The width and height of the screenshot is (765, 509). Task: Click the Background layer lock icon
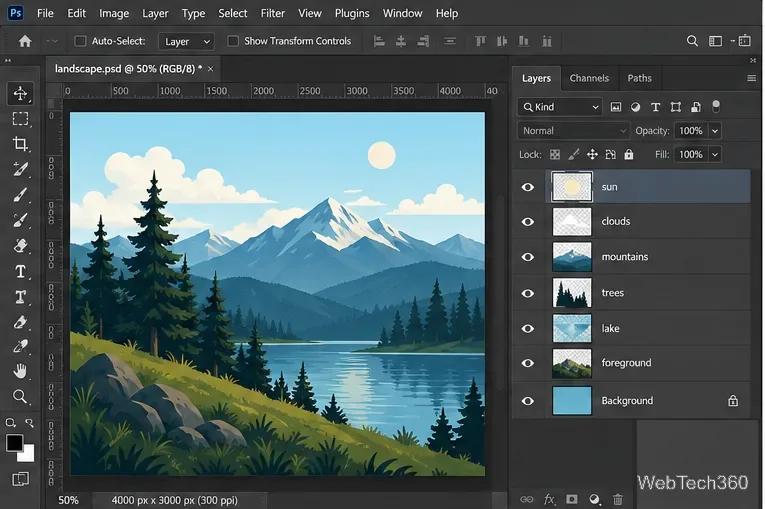[733, 401]
